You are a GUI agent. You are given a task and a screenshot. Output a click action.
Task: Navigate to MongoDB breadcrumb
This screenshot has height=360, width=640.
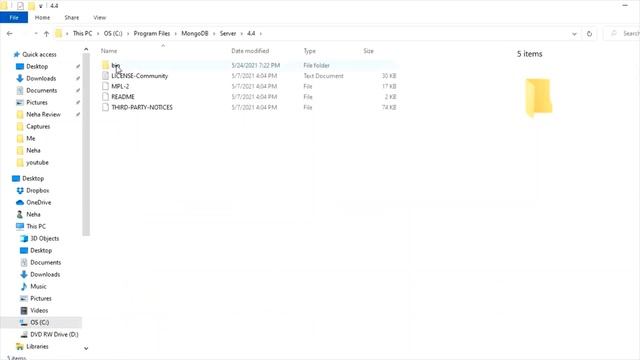pyautogui.click(x=195, y=33)
